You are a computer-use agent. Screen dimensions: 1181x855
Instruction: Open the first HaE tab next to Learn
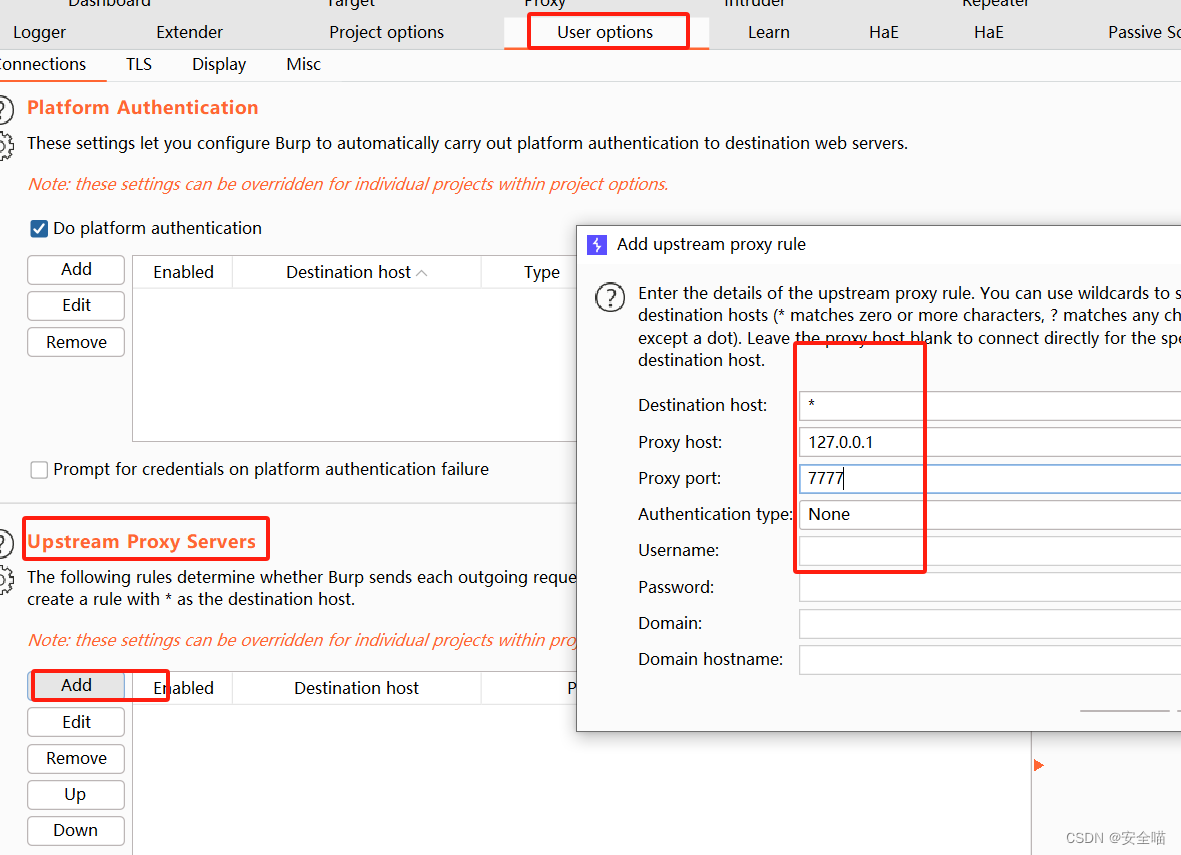coord(883,32)
